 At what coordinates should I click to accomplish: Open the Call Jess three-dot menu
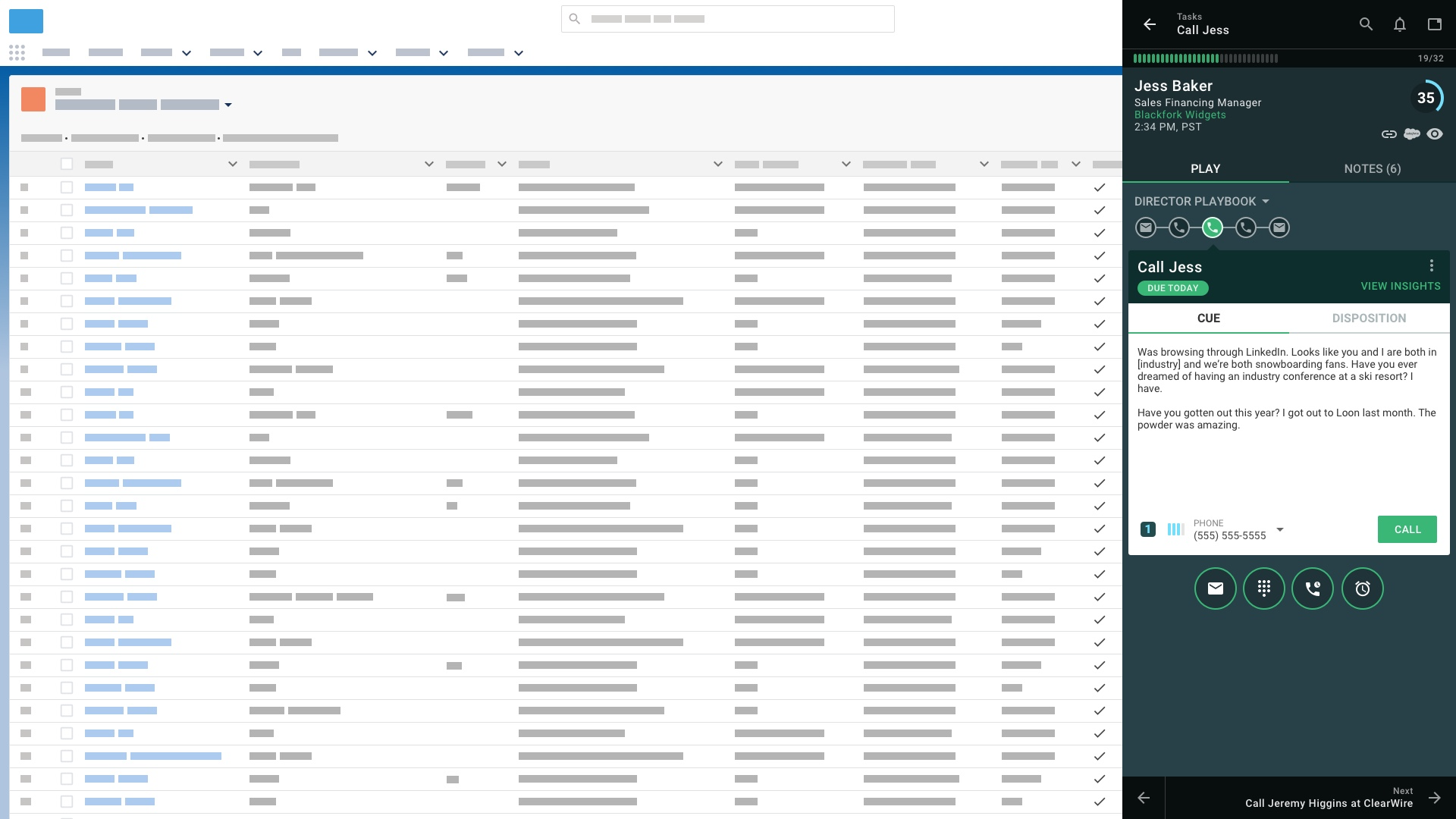pos(1432,265)
